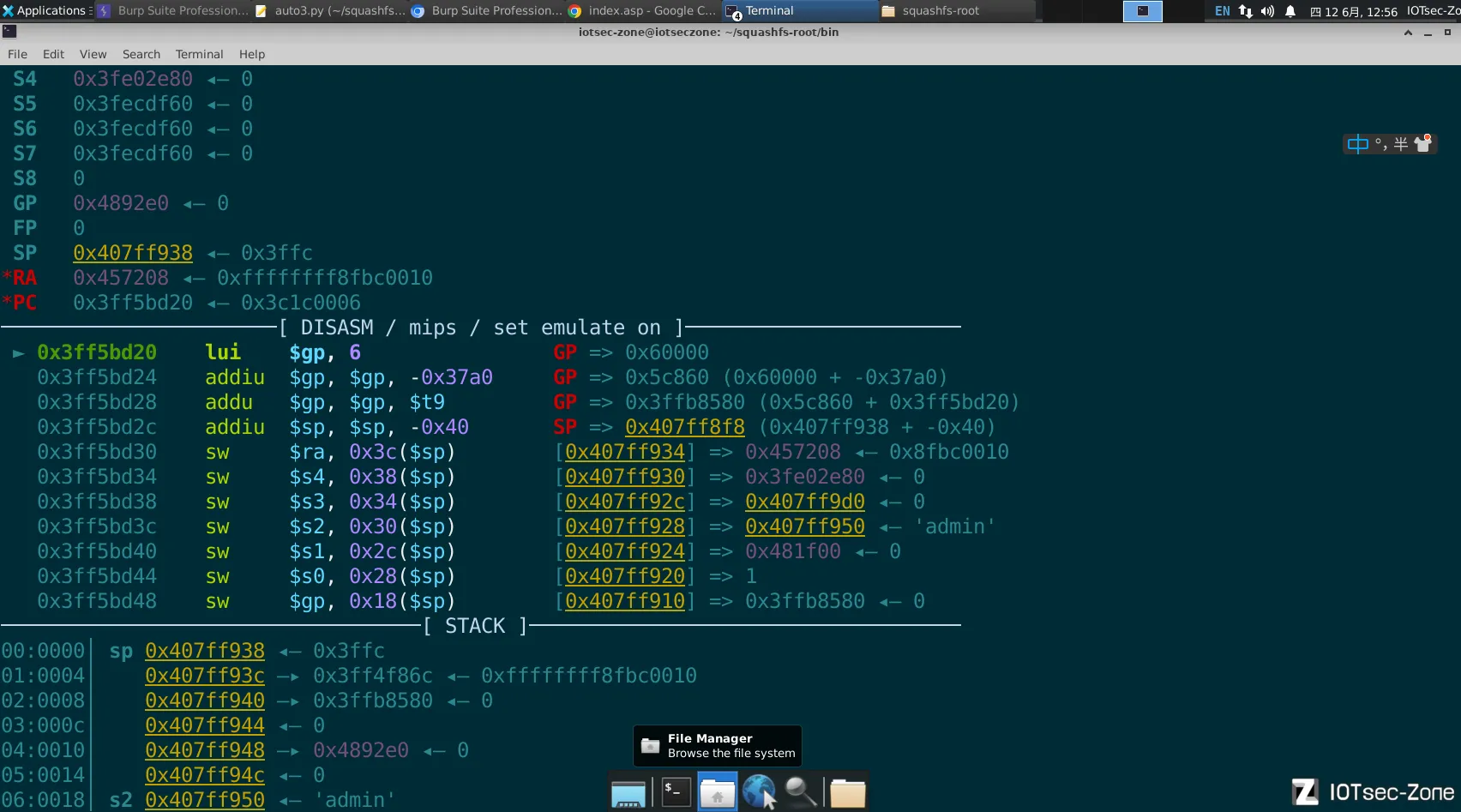Click the bracketed address 0x407ff928
Screen dimensions: 1461x812
[625, 526]
